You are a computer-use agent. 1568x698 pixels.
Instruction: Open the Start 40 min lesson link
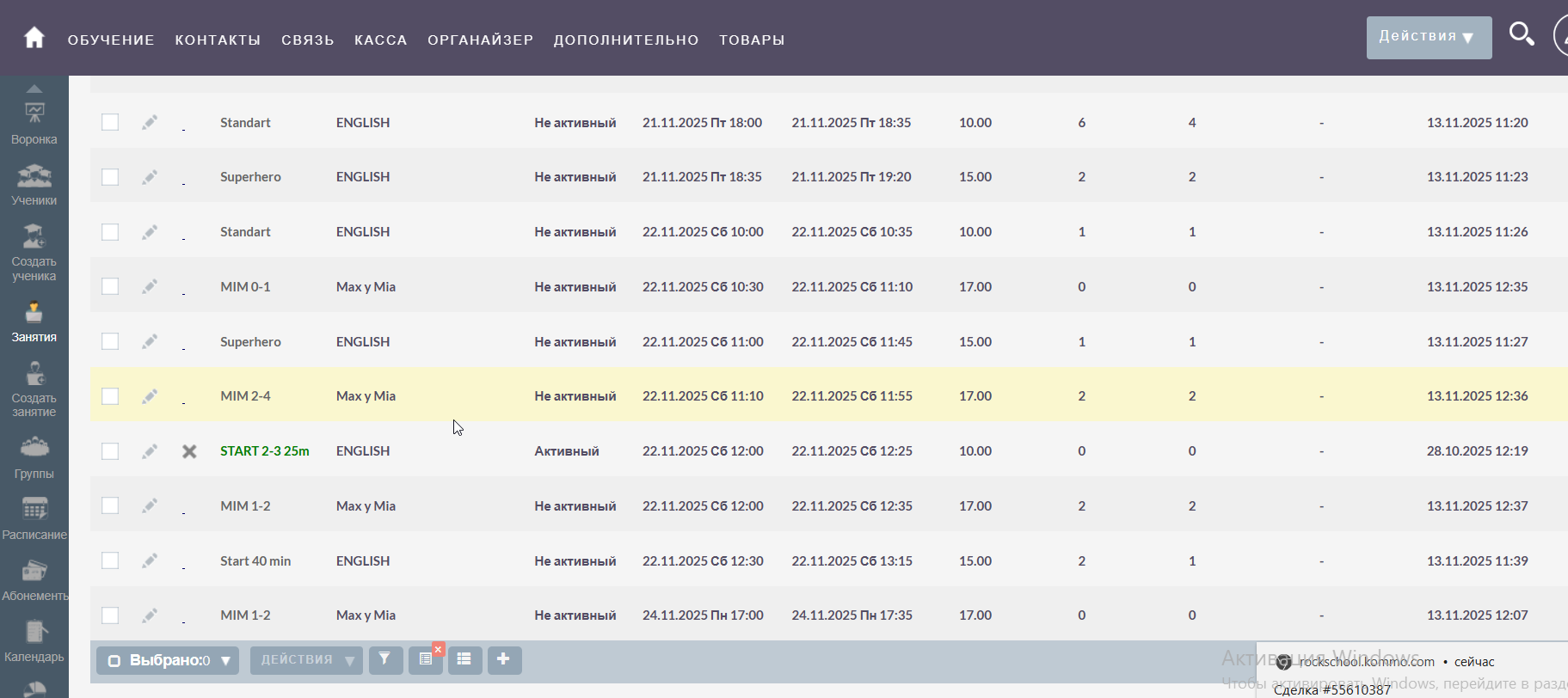pyautogui.click(x=255, y=561)
